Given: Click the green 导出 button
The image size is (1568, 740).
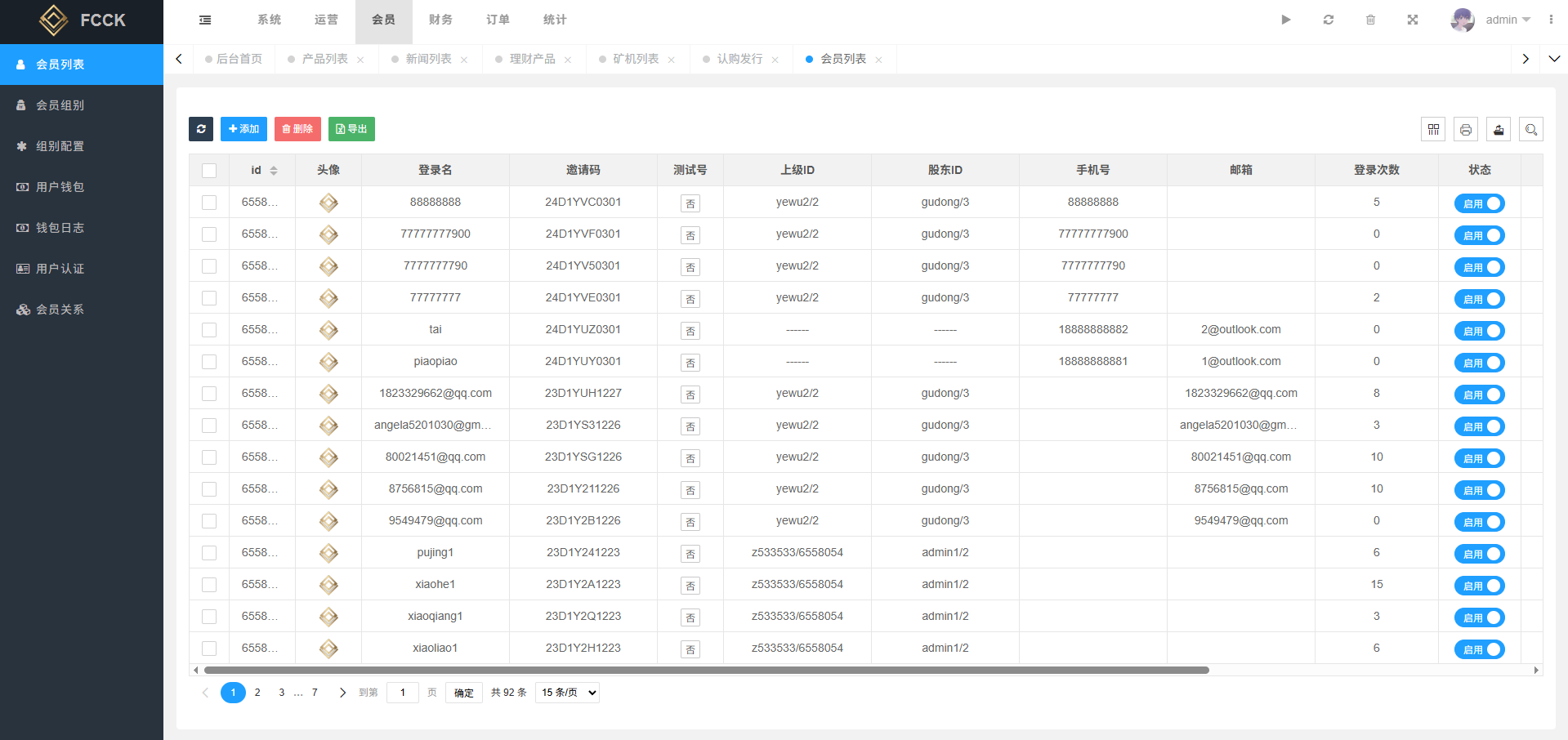Looking at the screenshot, I should coord(351,129).
